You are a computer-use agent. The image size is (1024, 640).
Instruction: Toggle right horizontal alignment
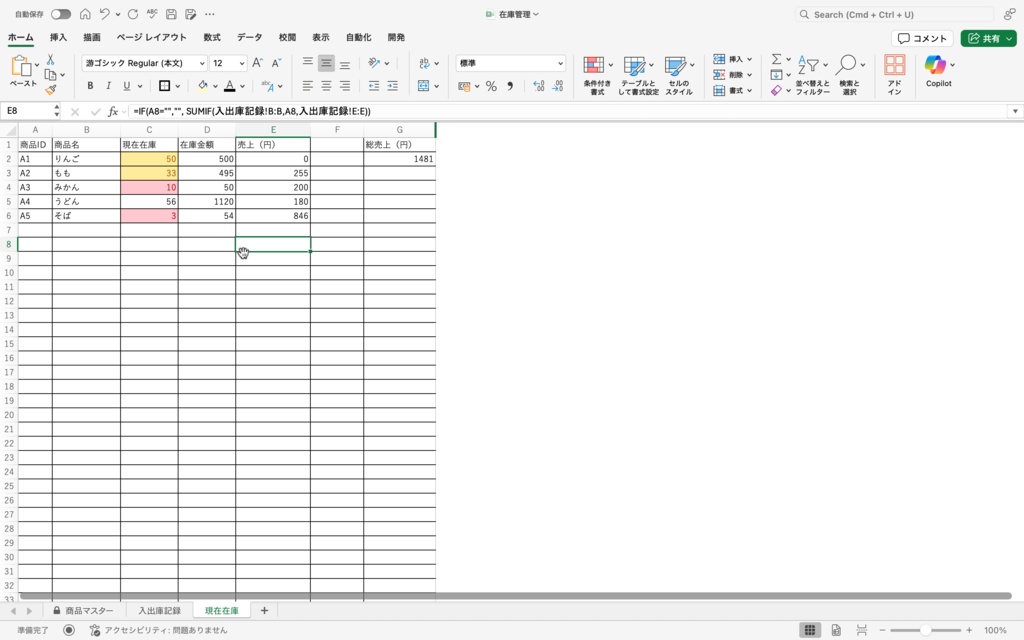coord(345,86)
